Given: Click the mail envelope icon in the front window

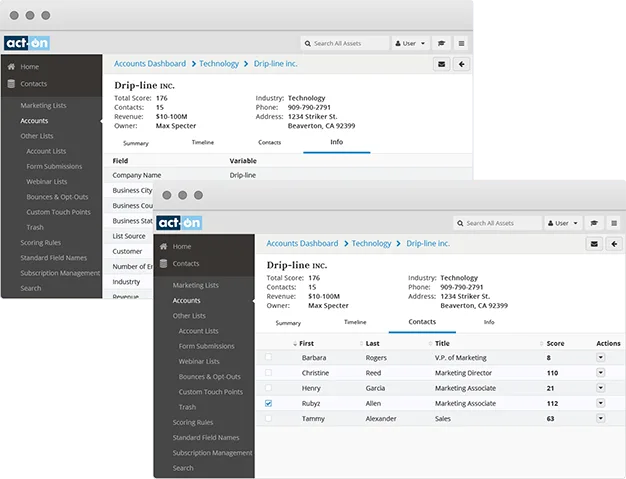Looking at the screenshot, I should click(x=594, y=244).
